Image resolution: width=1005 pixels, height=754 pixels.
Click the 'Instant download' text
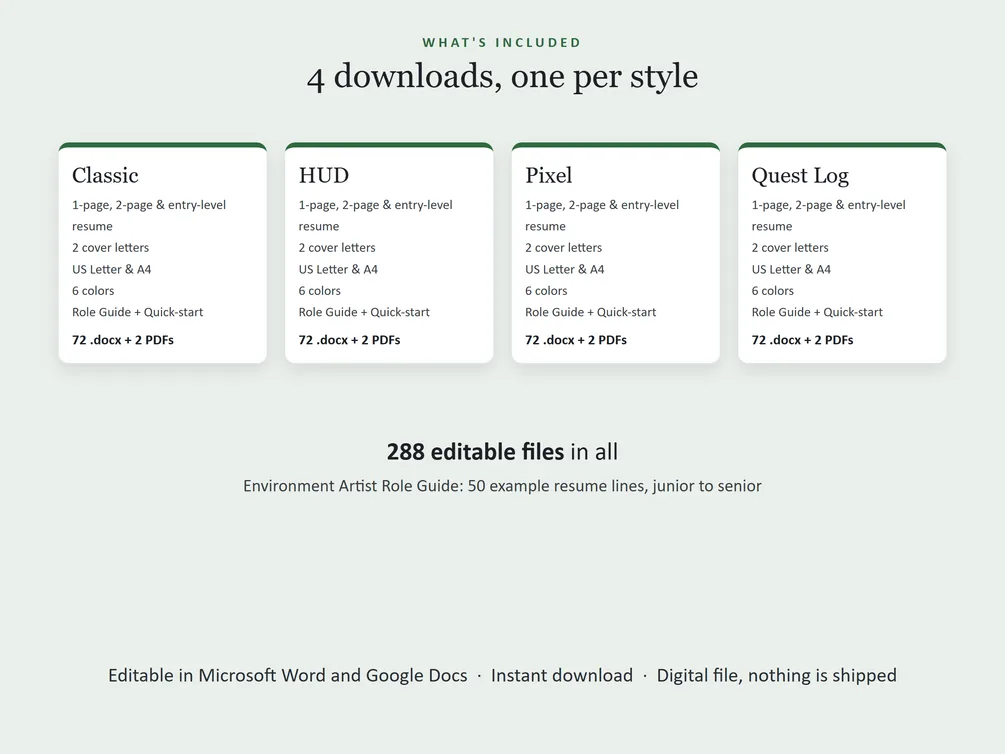[x=562, y=675]
